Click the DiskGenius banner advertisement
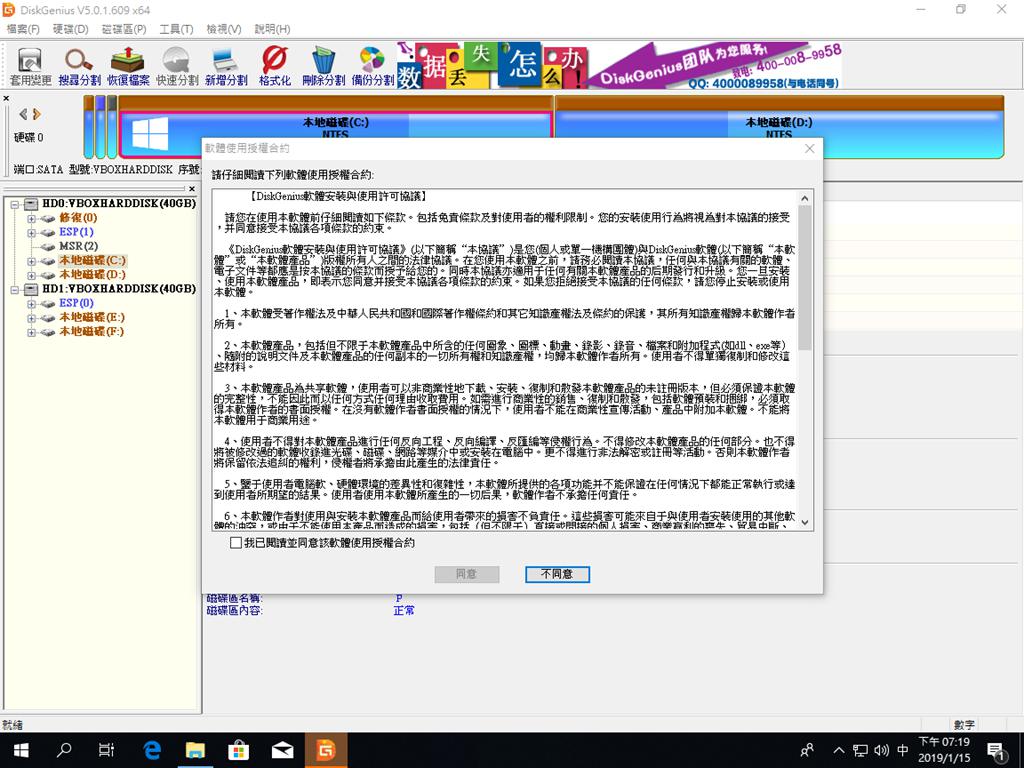The image size is (1024, 768). pyautogui.click(x=618, y=65)
